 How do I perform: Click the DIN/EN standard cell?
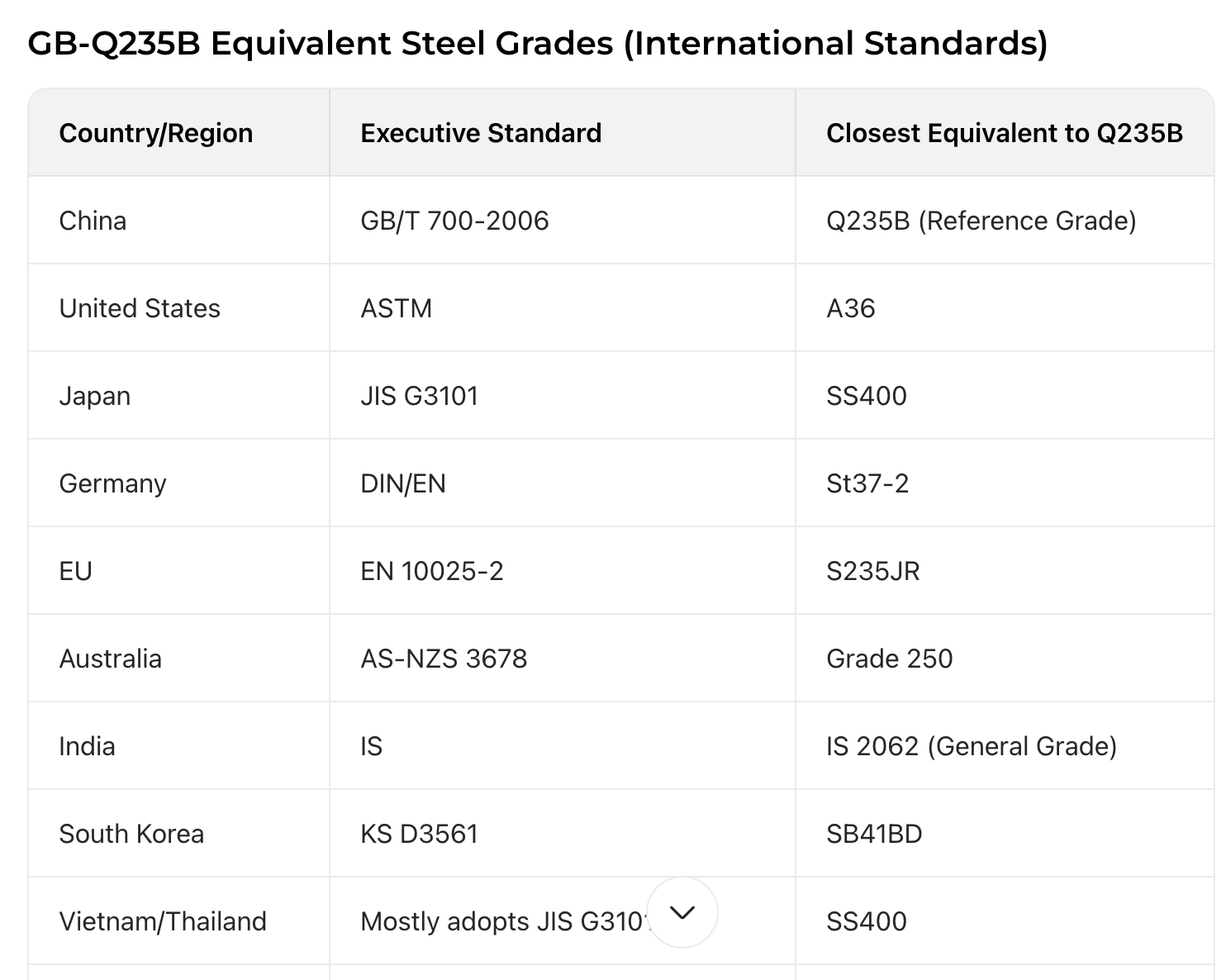403,483
